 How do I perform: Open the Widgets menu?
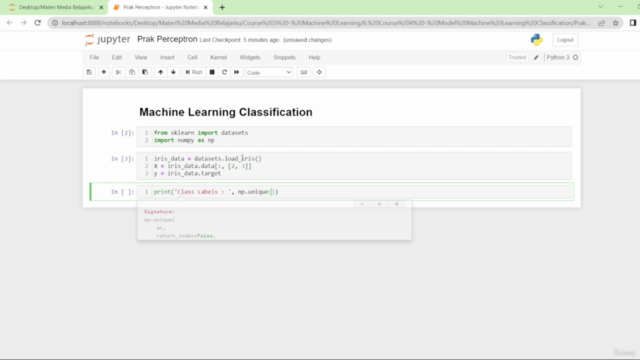point(250,58)
